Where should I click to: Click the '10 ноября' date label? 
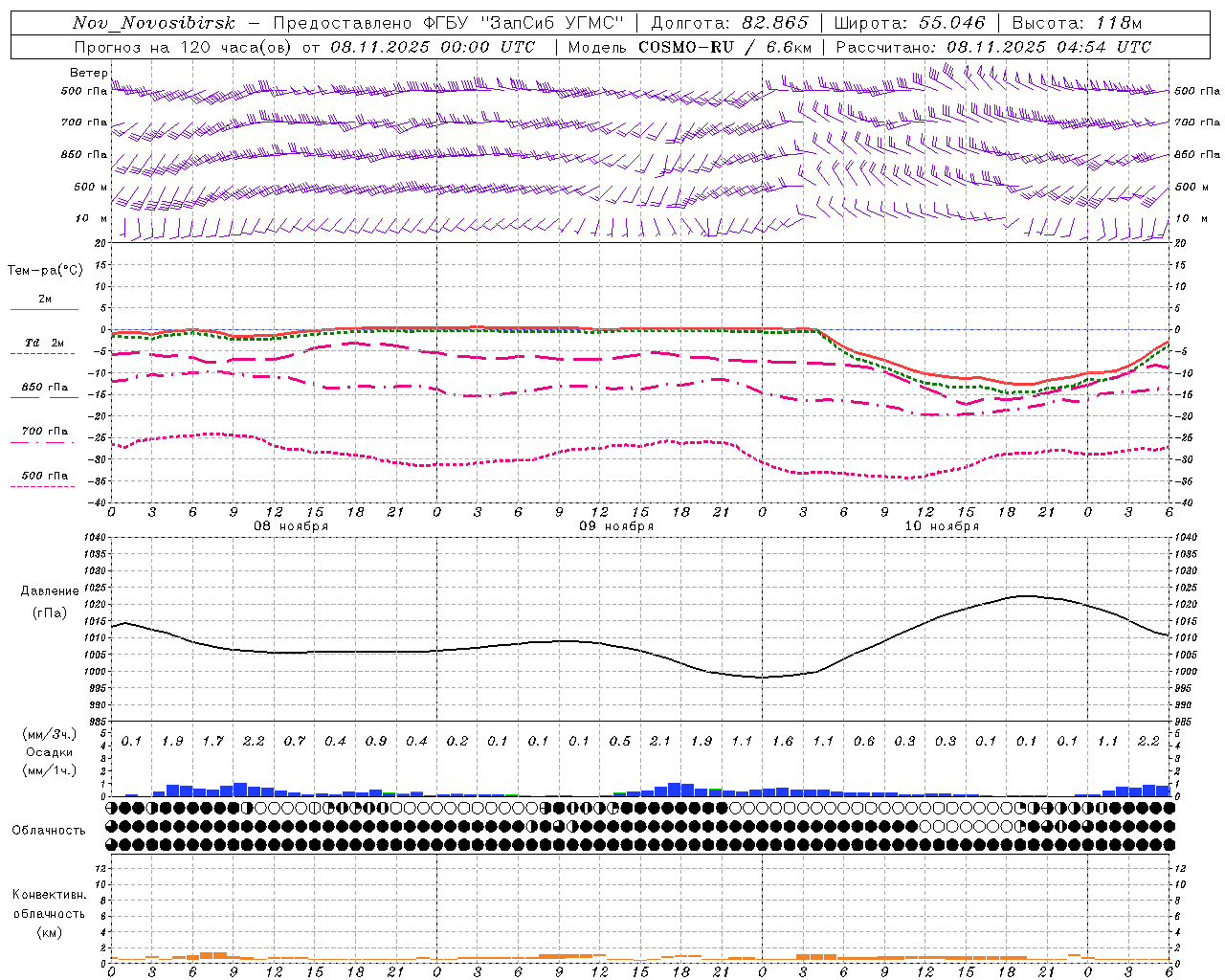tap(942, 526)
